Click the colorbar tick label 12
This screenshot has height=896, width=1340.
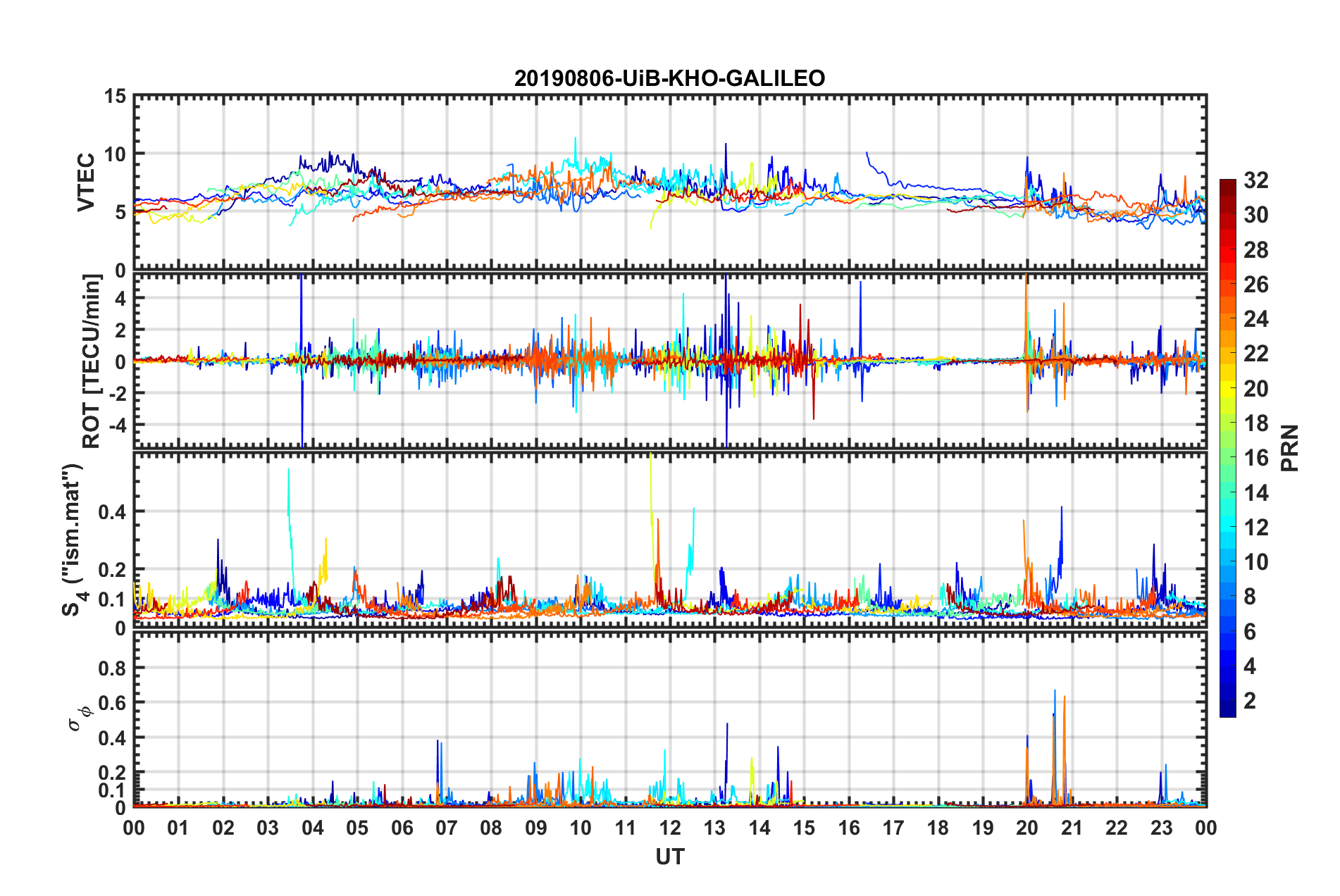click(x=1255, y=528)
